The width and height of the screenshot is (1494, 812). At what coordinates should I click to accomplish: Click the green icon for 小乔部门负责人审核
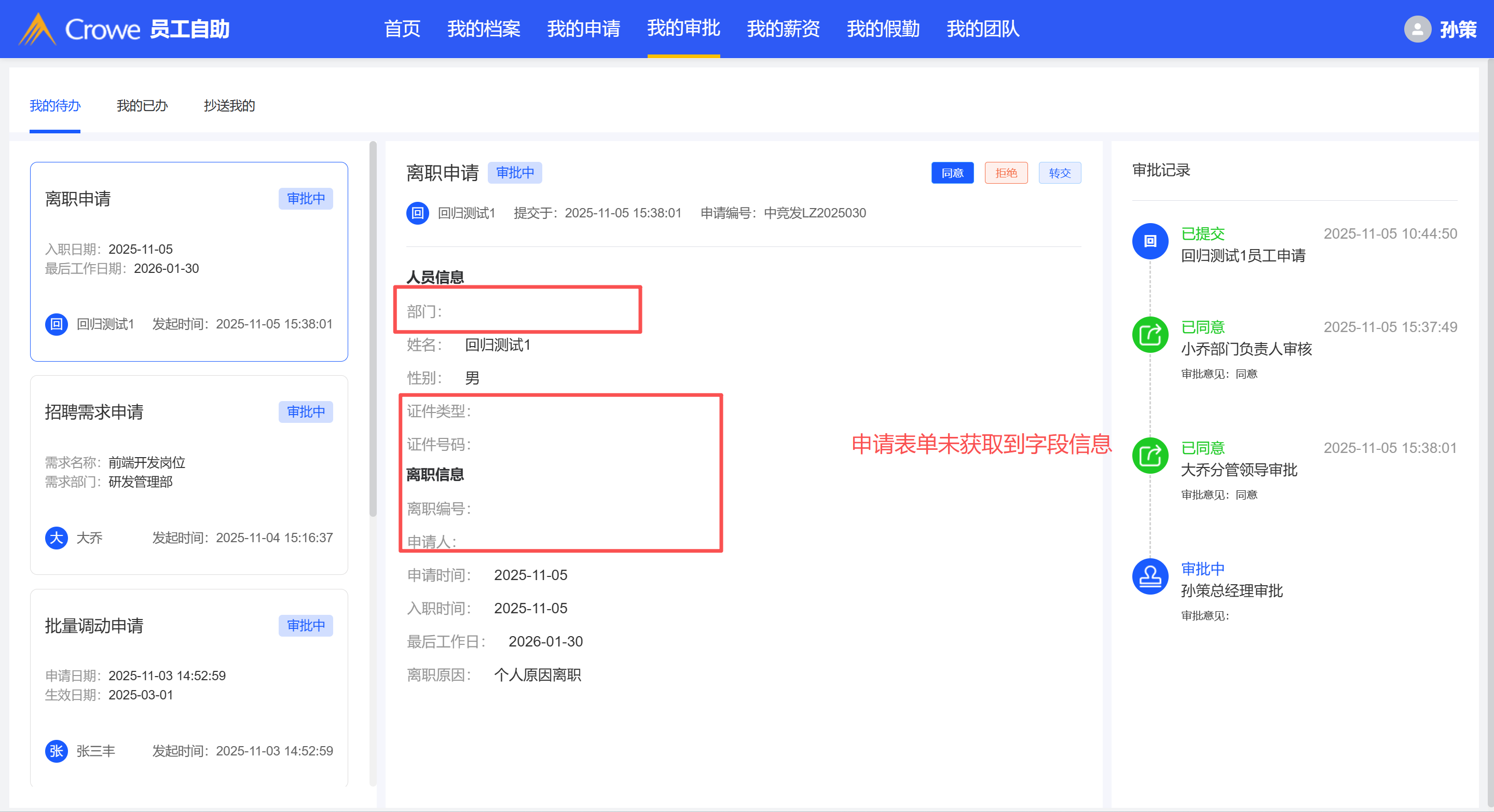click(1149, 335)
